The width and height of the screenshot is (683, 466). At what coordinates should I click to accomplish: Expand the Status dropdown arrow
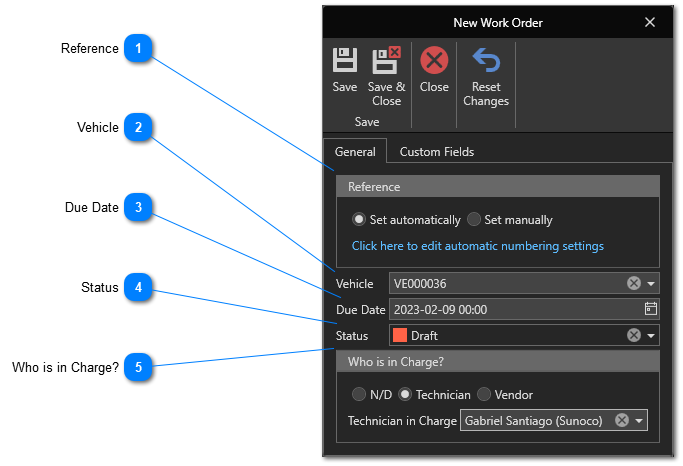[651, 336]
